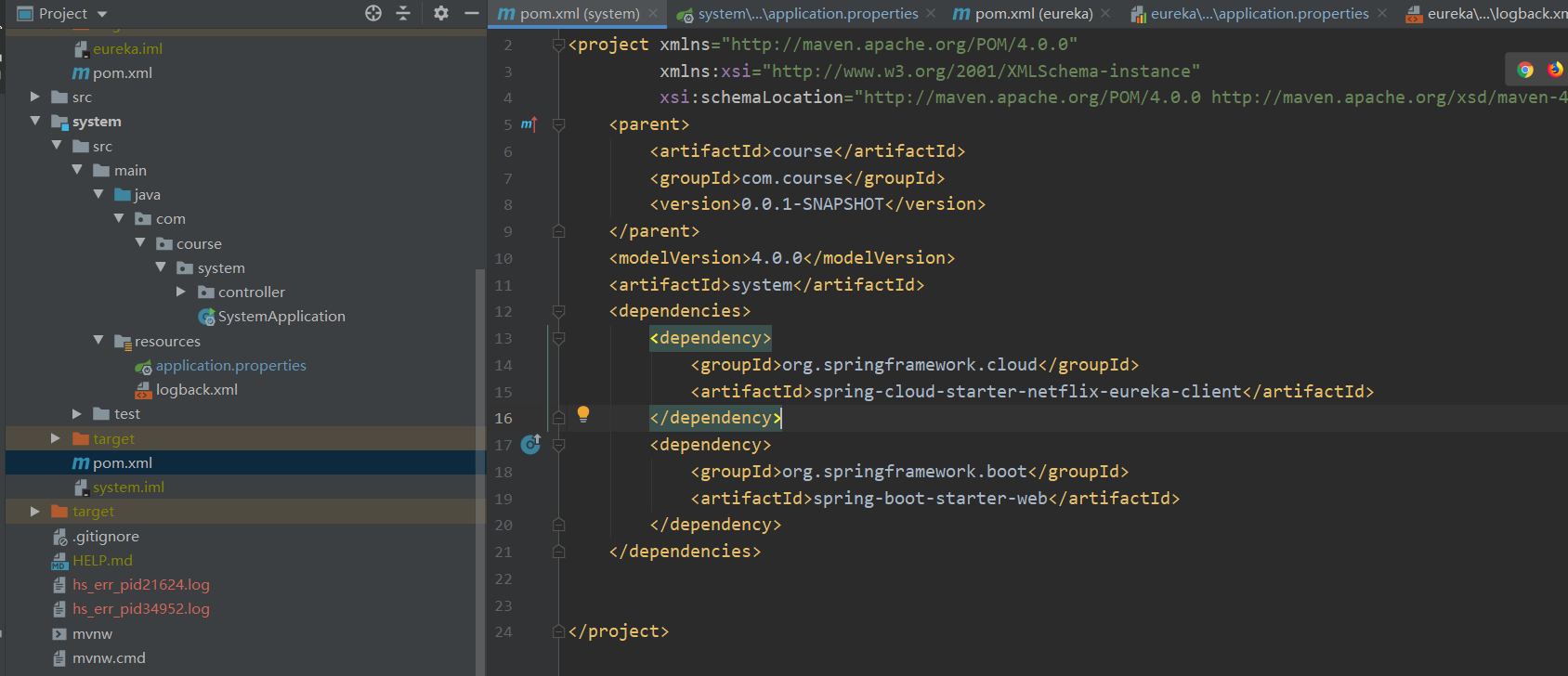Open page in Chrome browser icon
This screenshot has width=1568, height=676.
[x=1525, y=70]
